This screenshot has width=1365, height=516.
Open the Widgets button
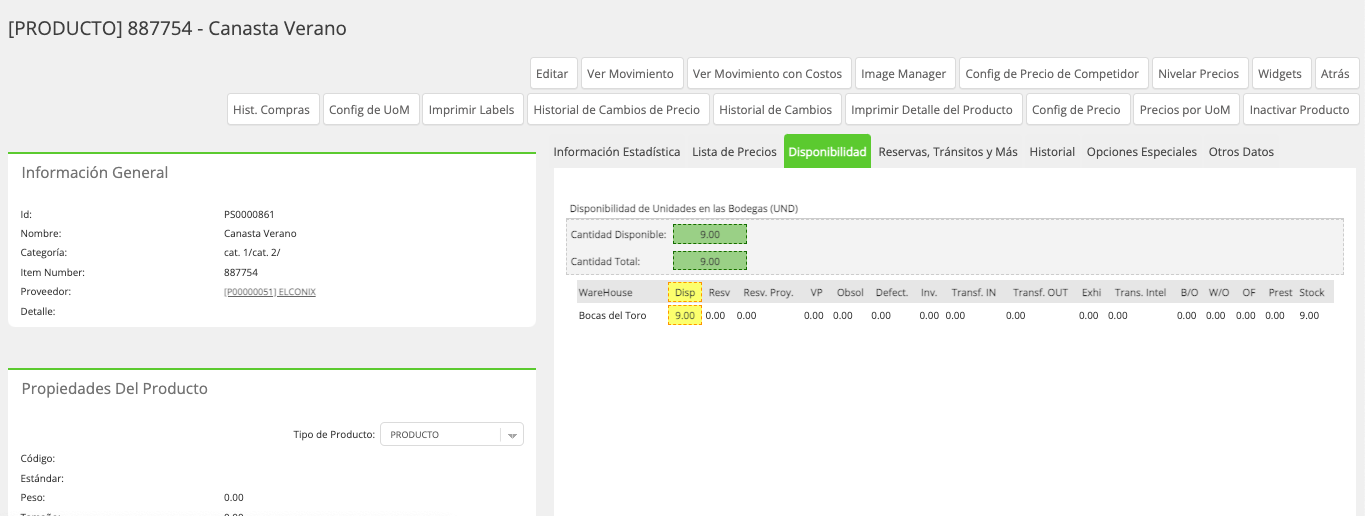pyautogui.click(x=1280, y=73)
